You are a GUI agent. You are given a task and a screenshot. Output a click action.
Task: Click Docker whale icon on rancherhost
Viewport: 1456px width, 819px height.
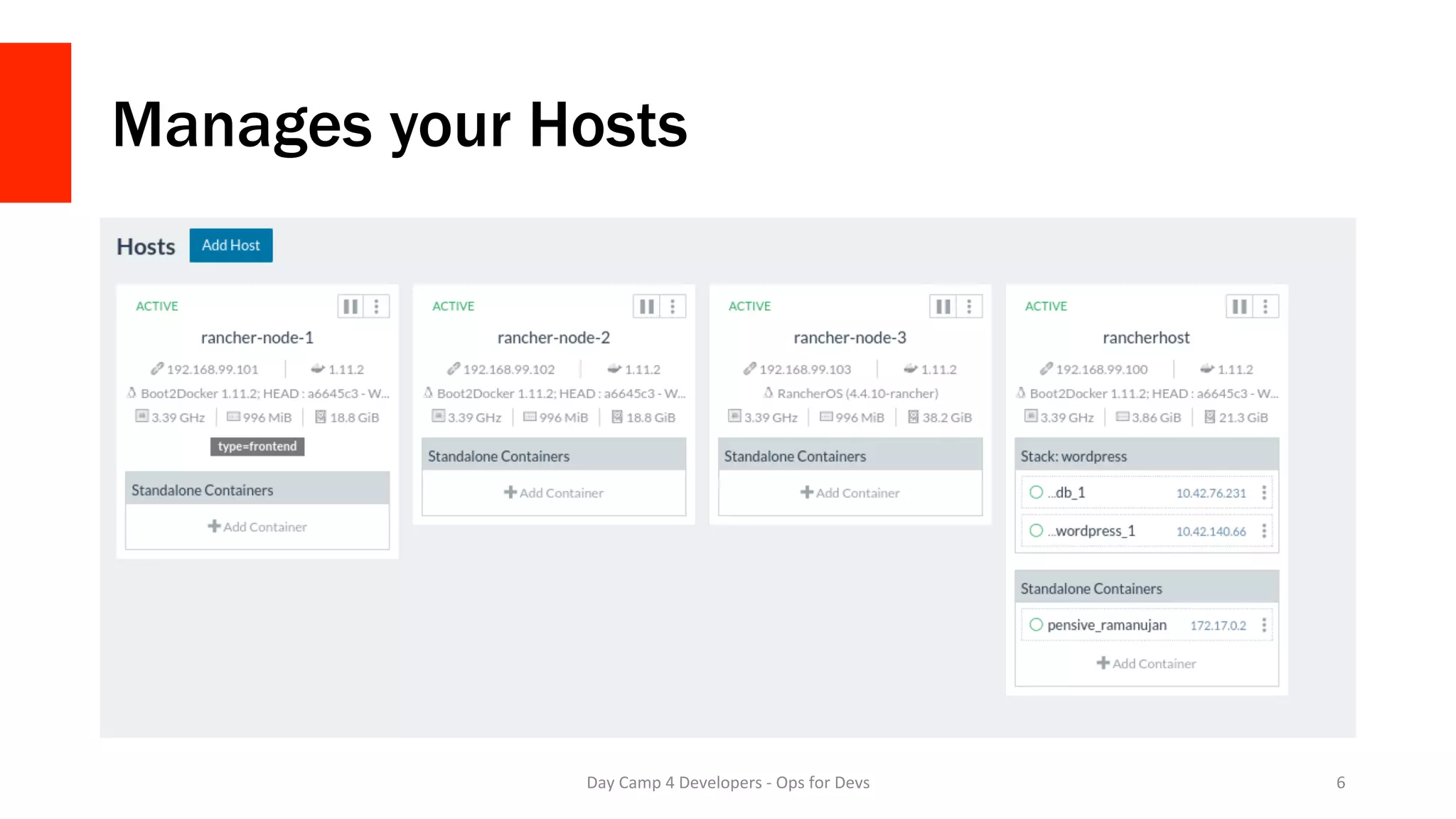click(x=1207, y=368)
